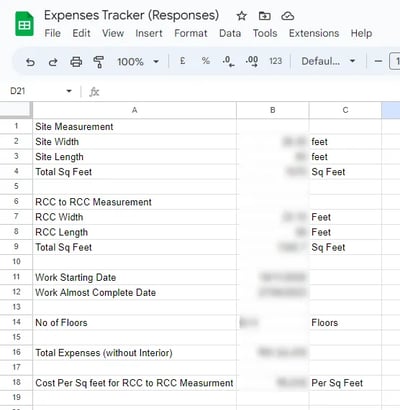Select the Work Starting Date cell
This screenshot has height=410, width=400.
pos(135,277)
